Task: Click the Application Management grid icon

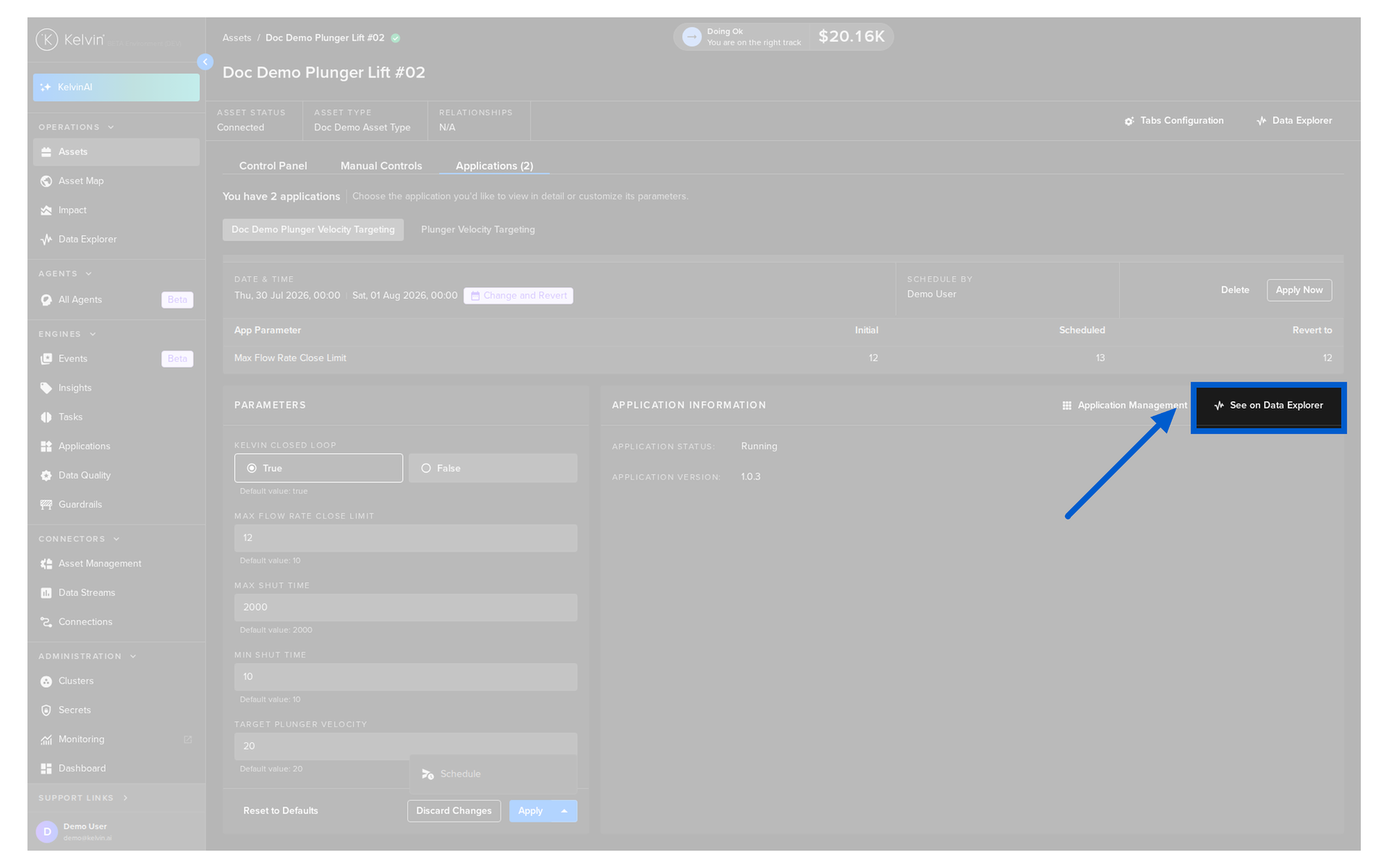Action: click(x=1066, y=406)
